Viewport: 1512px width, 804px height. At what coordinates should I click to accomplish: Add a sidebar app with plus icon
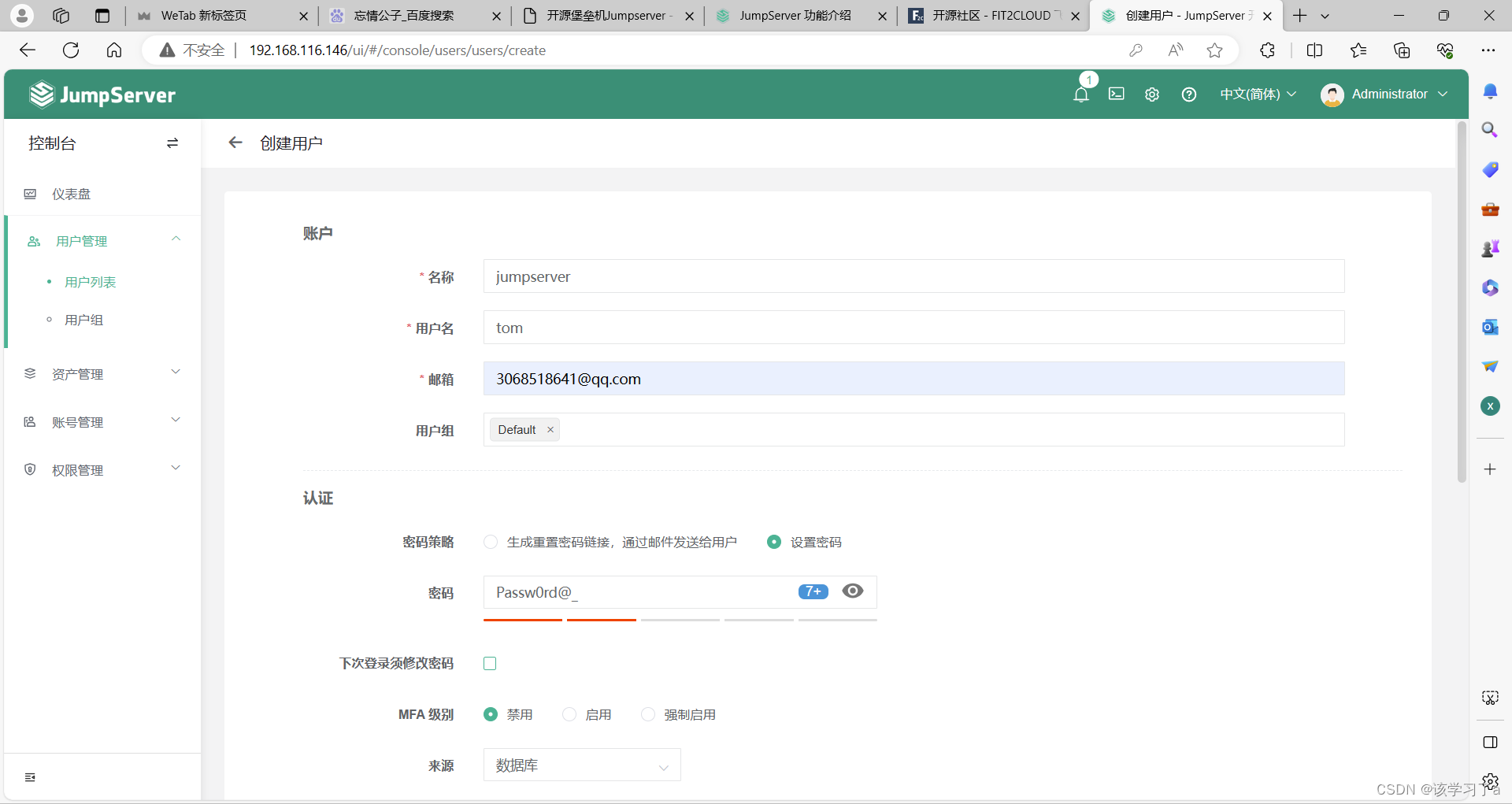coord(1490,469)
